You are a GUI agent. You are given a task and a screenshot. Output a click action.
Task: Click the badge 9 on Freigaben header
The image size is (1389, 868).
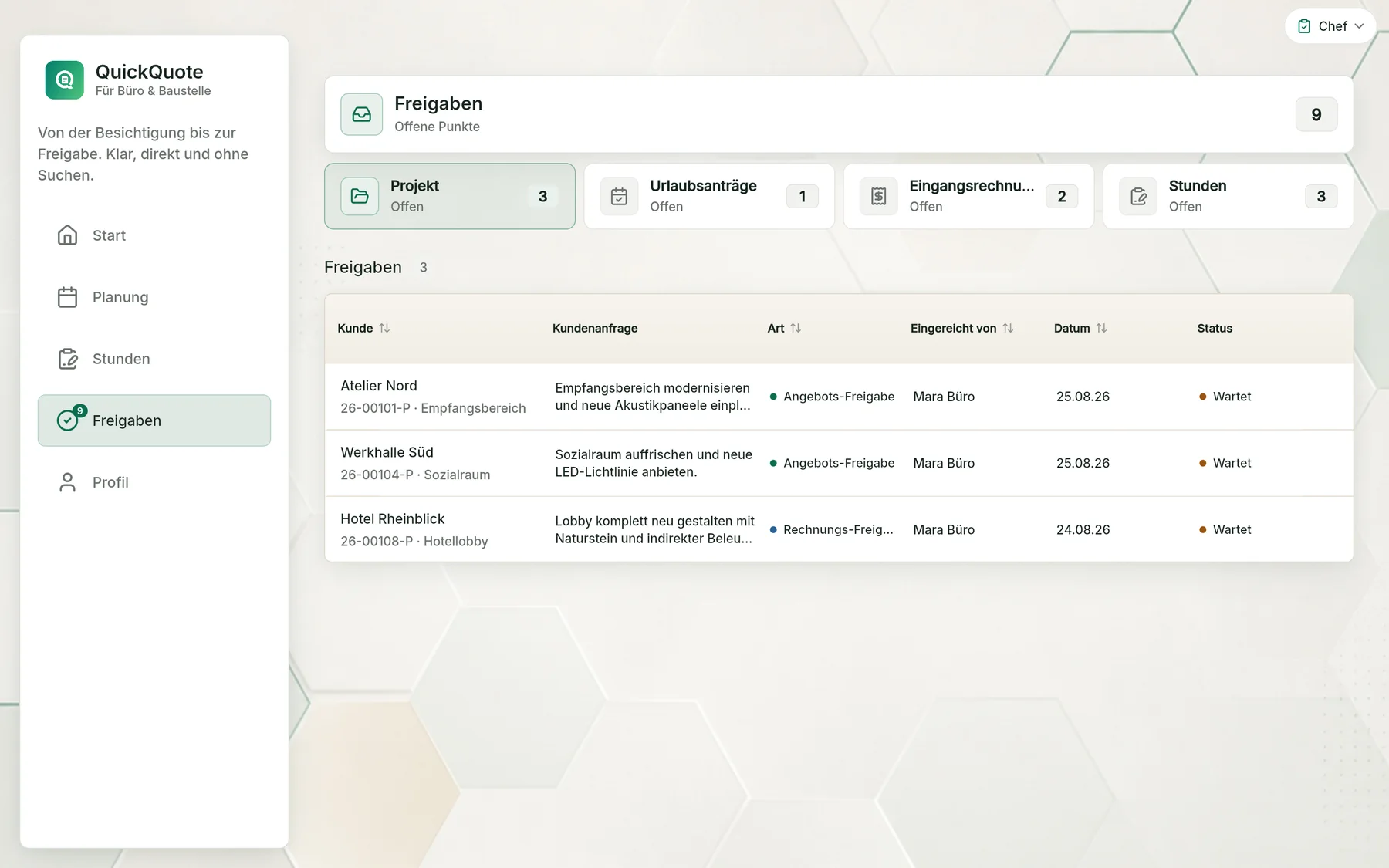coord(1316,114)
